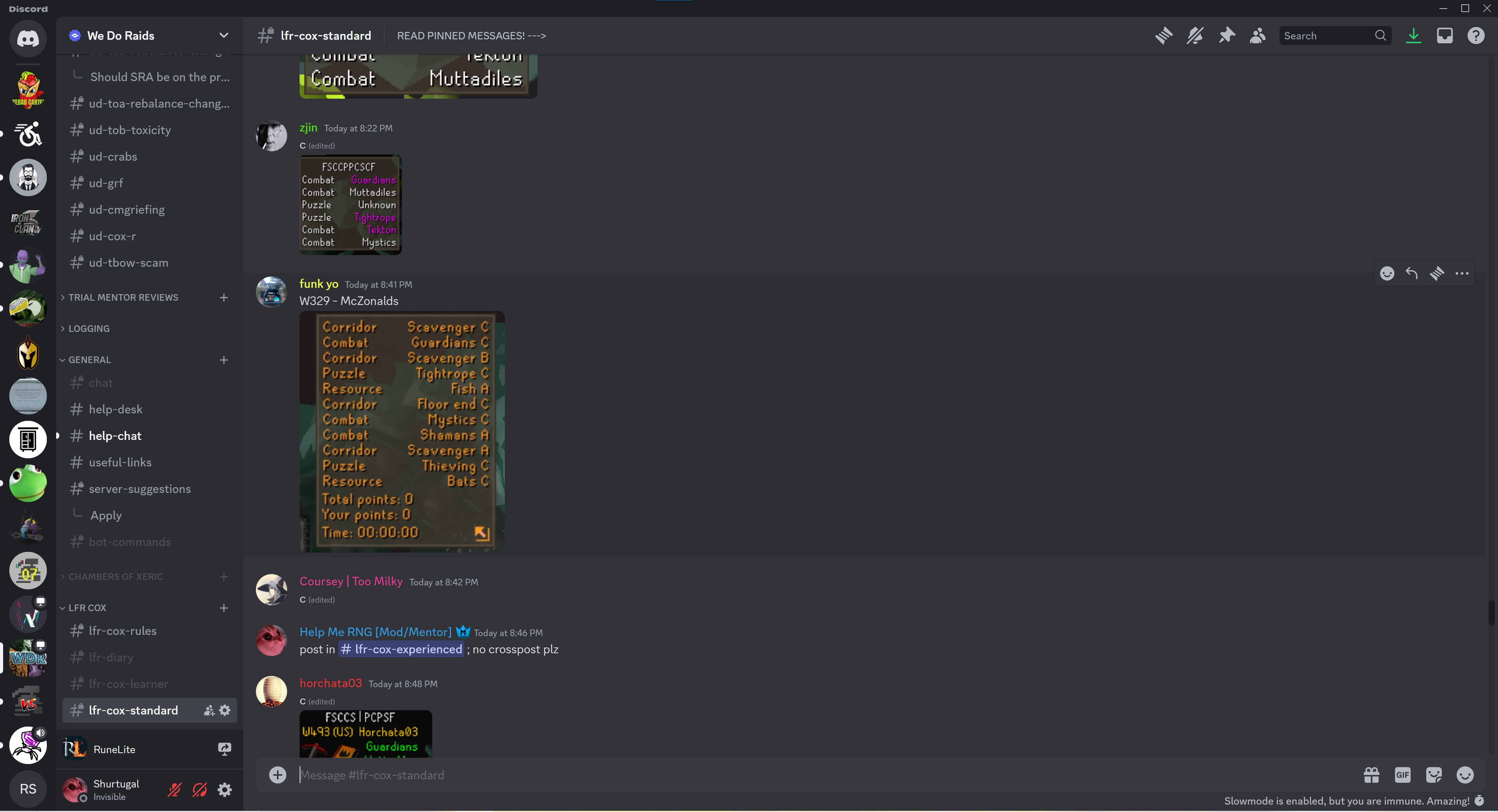Open the frog server icon
1498x812 pixels.
[x=27, y=483]
